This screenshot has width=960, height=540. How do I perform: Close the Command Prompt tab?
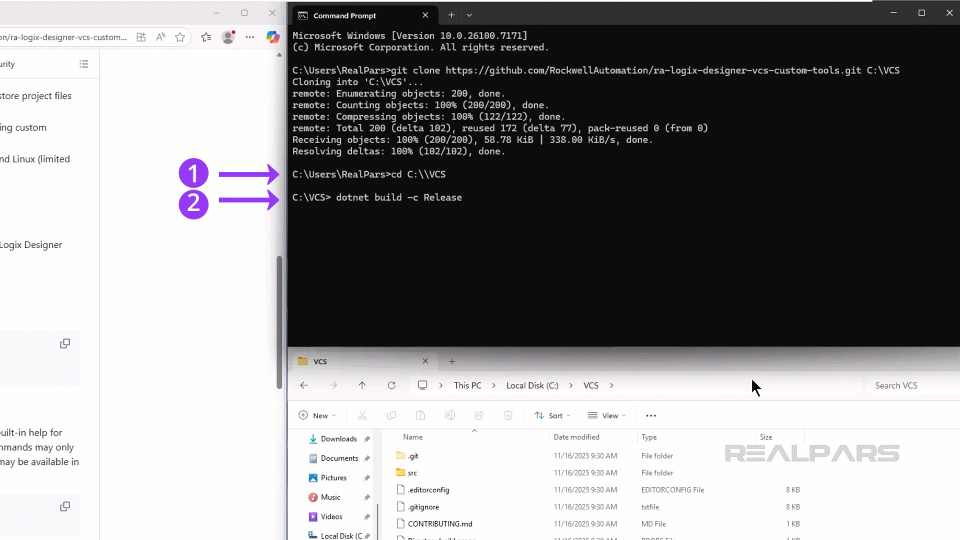tap(426, 15)
